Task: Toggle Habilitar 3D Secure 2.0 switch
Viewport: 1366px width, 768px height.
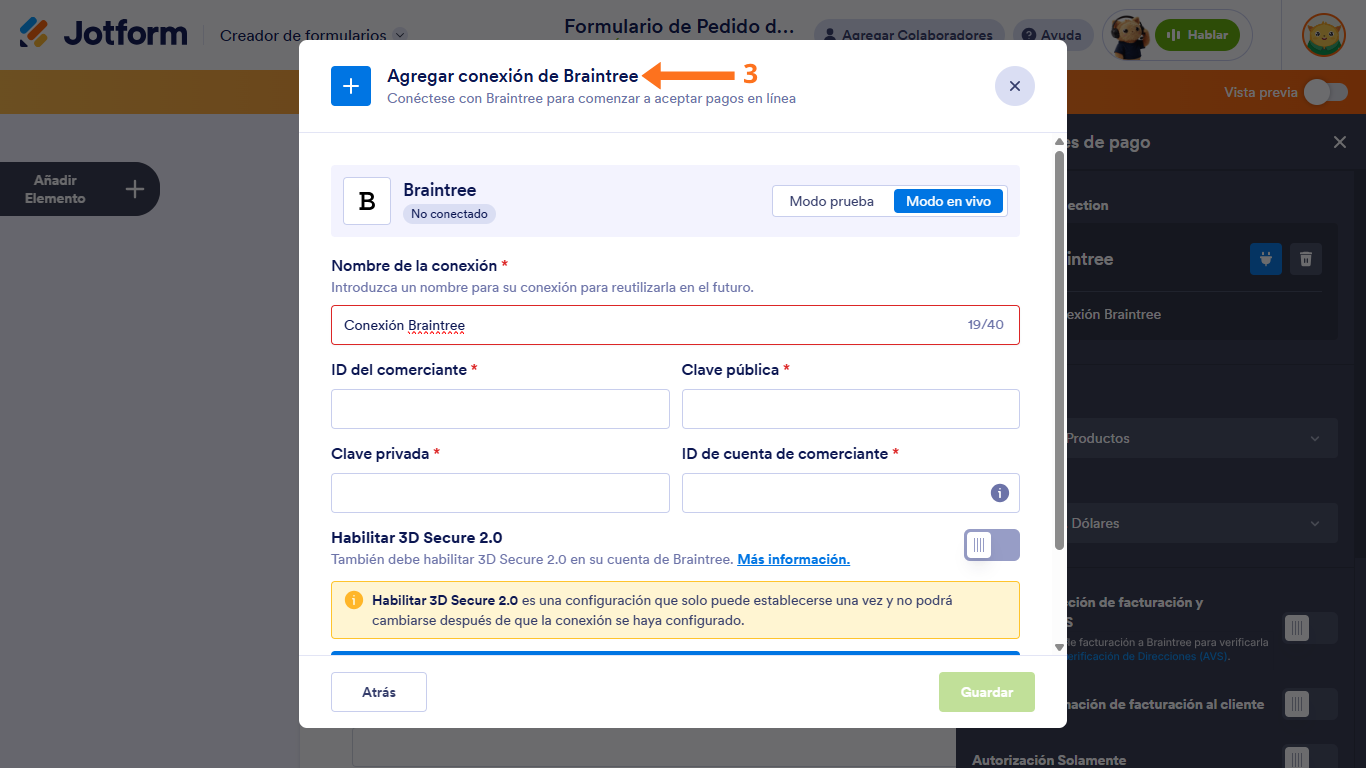Action: pyautogui.click(x=992, y=545)
